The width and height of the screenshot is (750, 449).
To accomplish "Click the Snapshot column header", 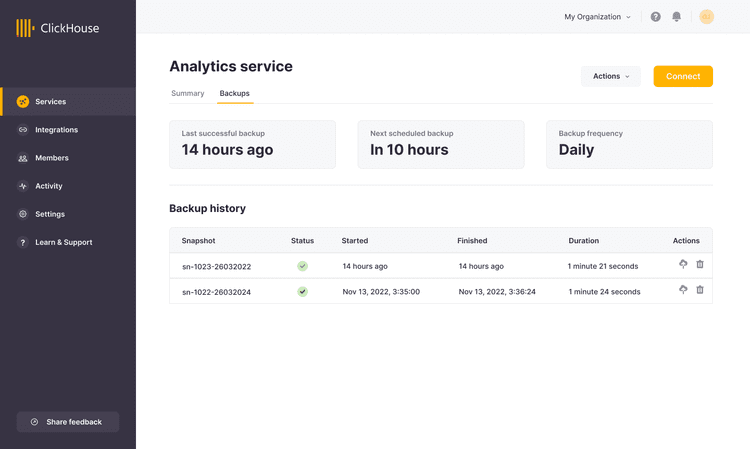I will pyautogui.click(x=198, y=241).
